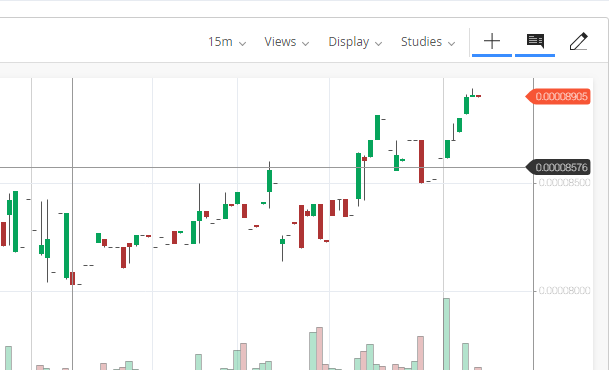Viewport: 609px width, 370px height.
Task: Click the tallest green volume bar
Action: point(447,334)
